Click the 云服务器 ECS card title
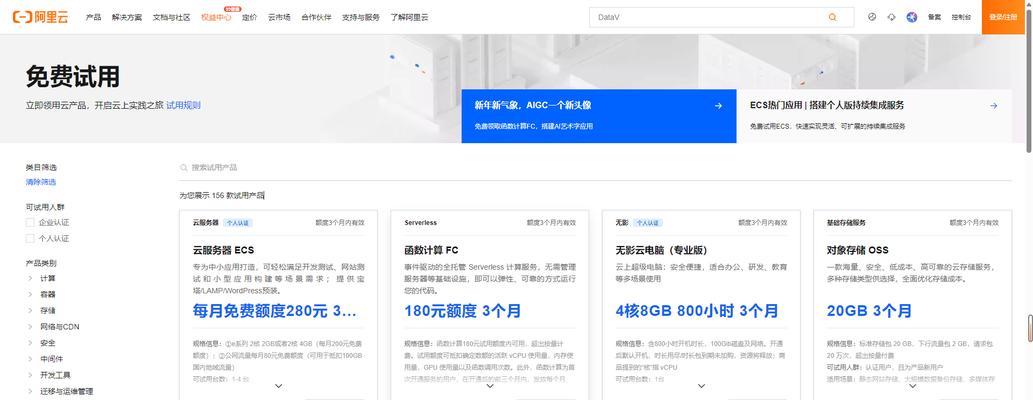The width and height of the screenshot is (1033, 400). point(223,250)
